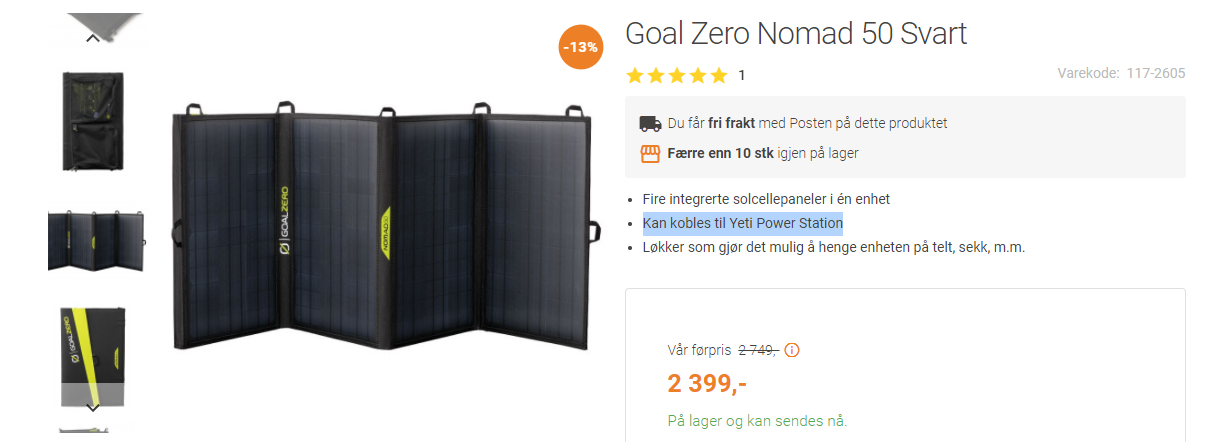Click the crossed-out 2 749,- price
Screen dimensions: 1226x442
pos(758,350)
